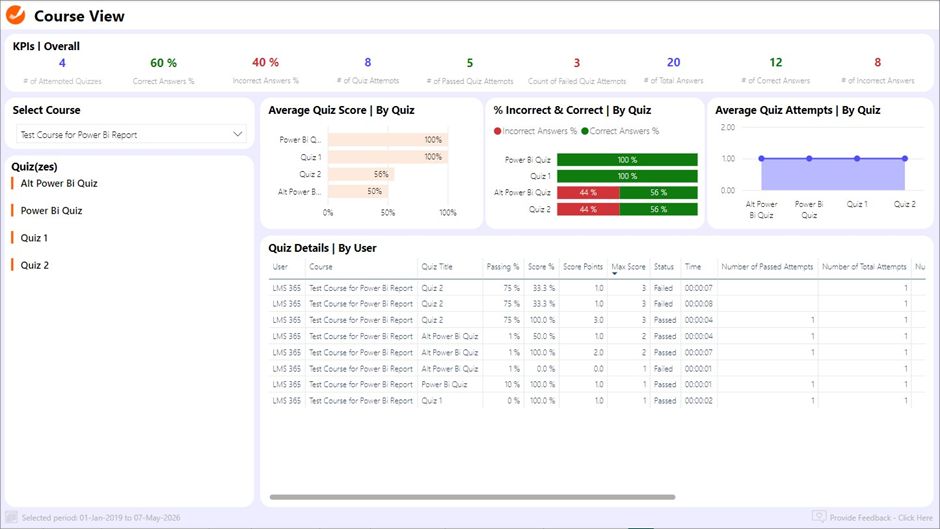The image size is (940, 529).
Task: Open the Select Course dropdown
Action: 130,134
